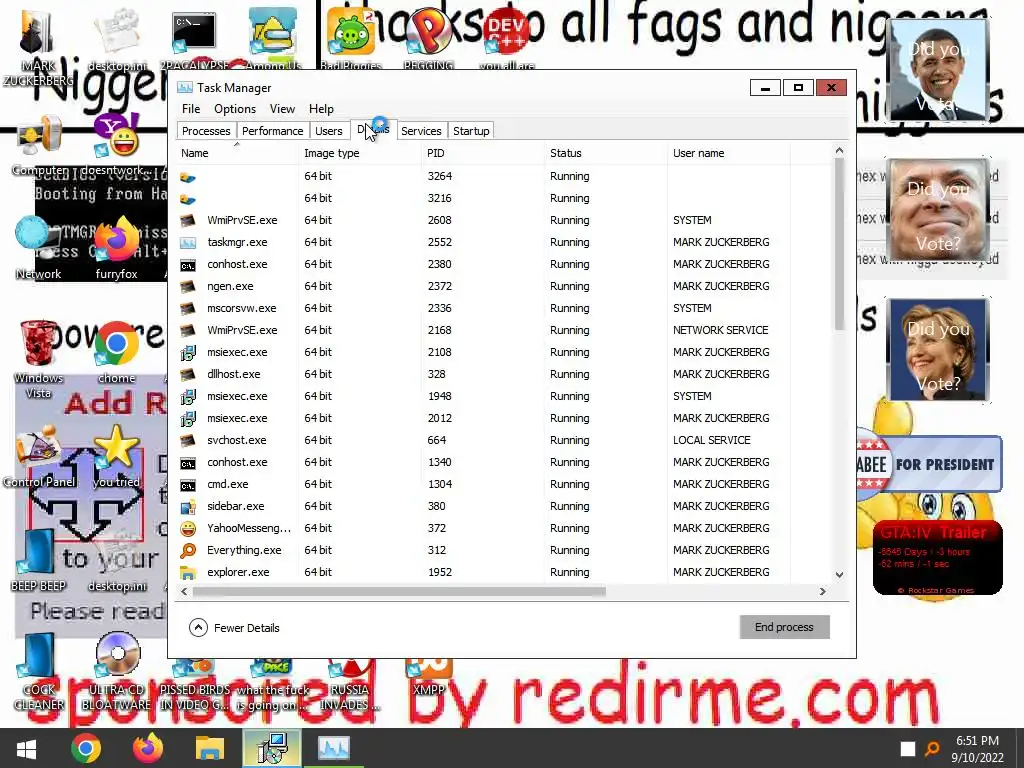
Task: Open Chrome from the taskbar
Action: (86, 748)
